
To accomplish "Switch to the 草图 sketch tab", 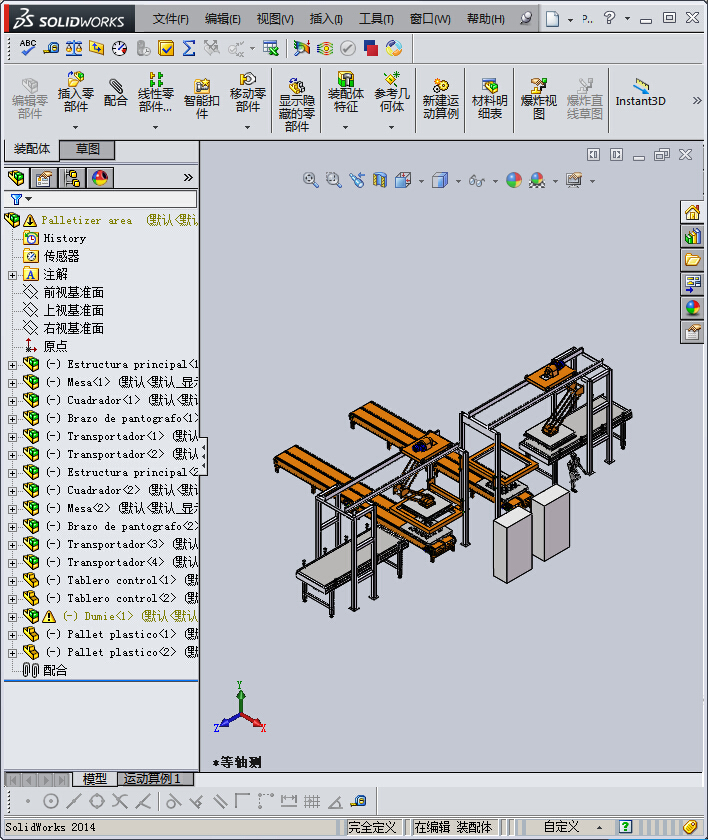I will click(87, 149).
